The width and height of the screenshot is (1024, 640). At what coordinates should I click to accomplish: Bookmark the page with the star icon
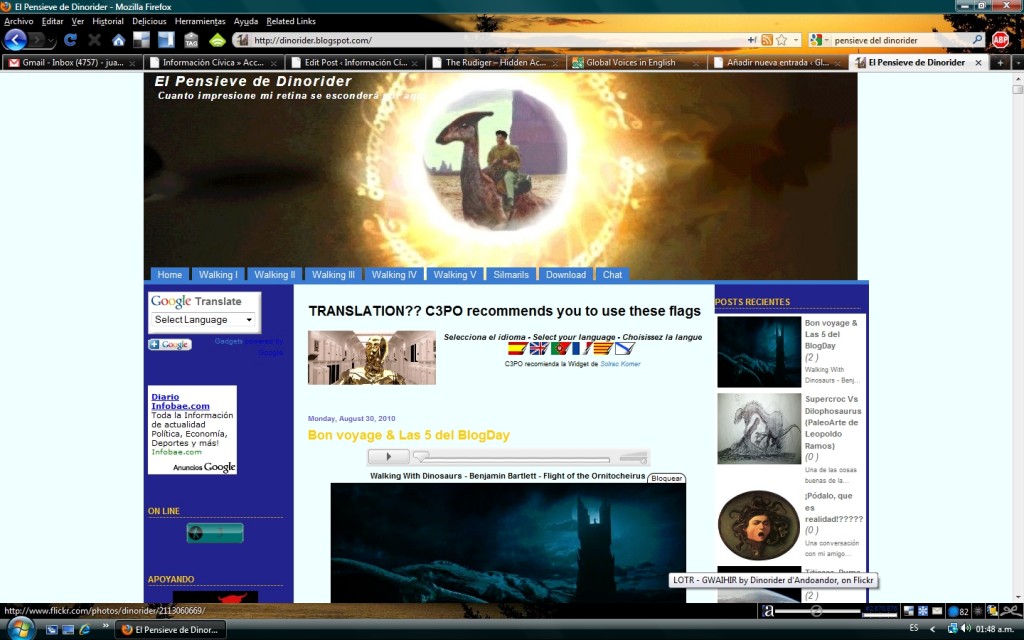click(783, 40)
